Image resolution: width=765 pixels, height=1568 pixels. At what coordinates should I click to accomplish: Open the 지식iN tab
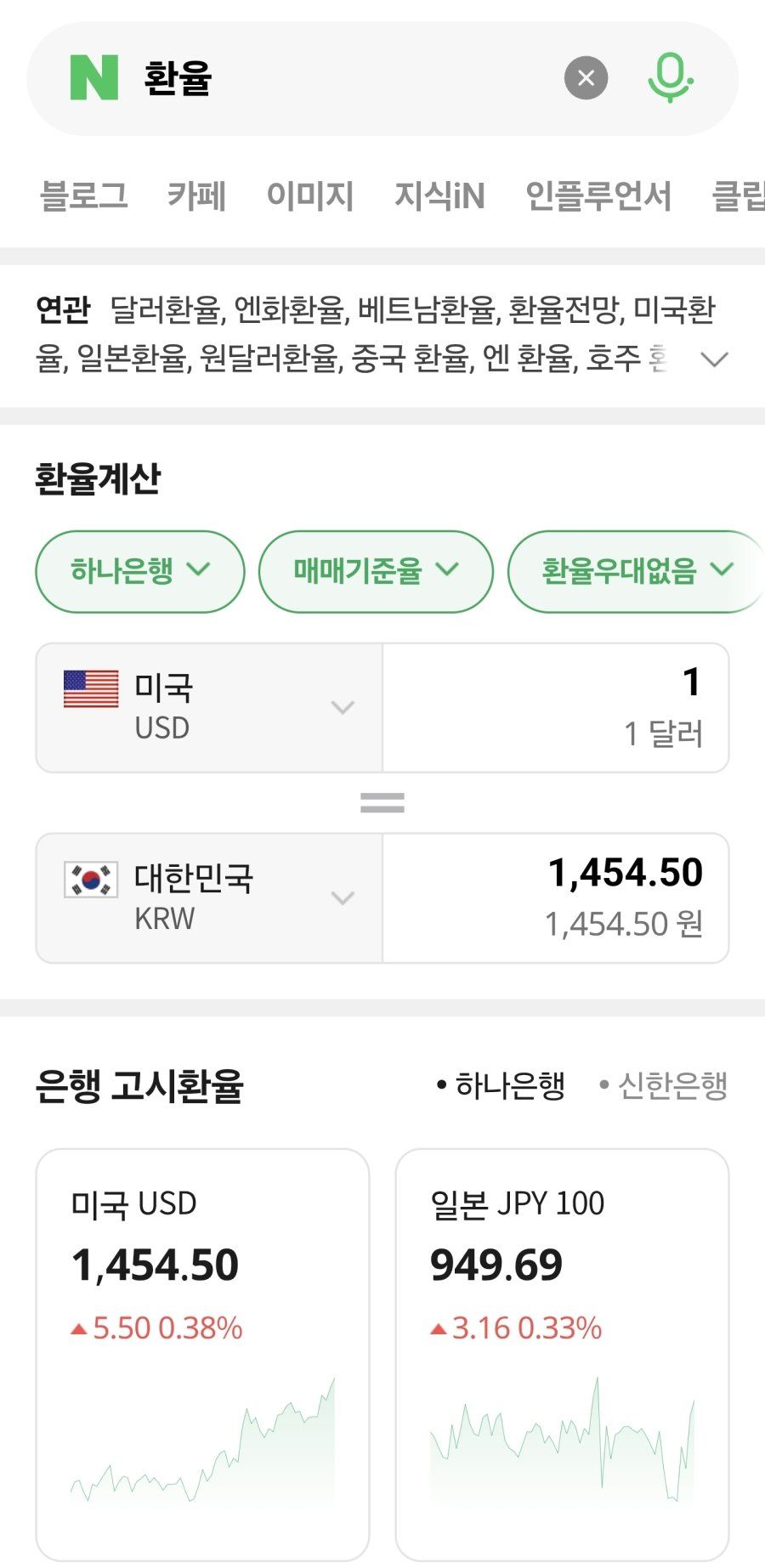[x=439, y=196]
